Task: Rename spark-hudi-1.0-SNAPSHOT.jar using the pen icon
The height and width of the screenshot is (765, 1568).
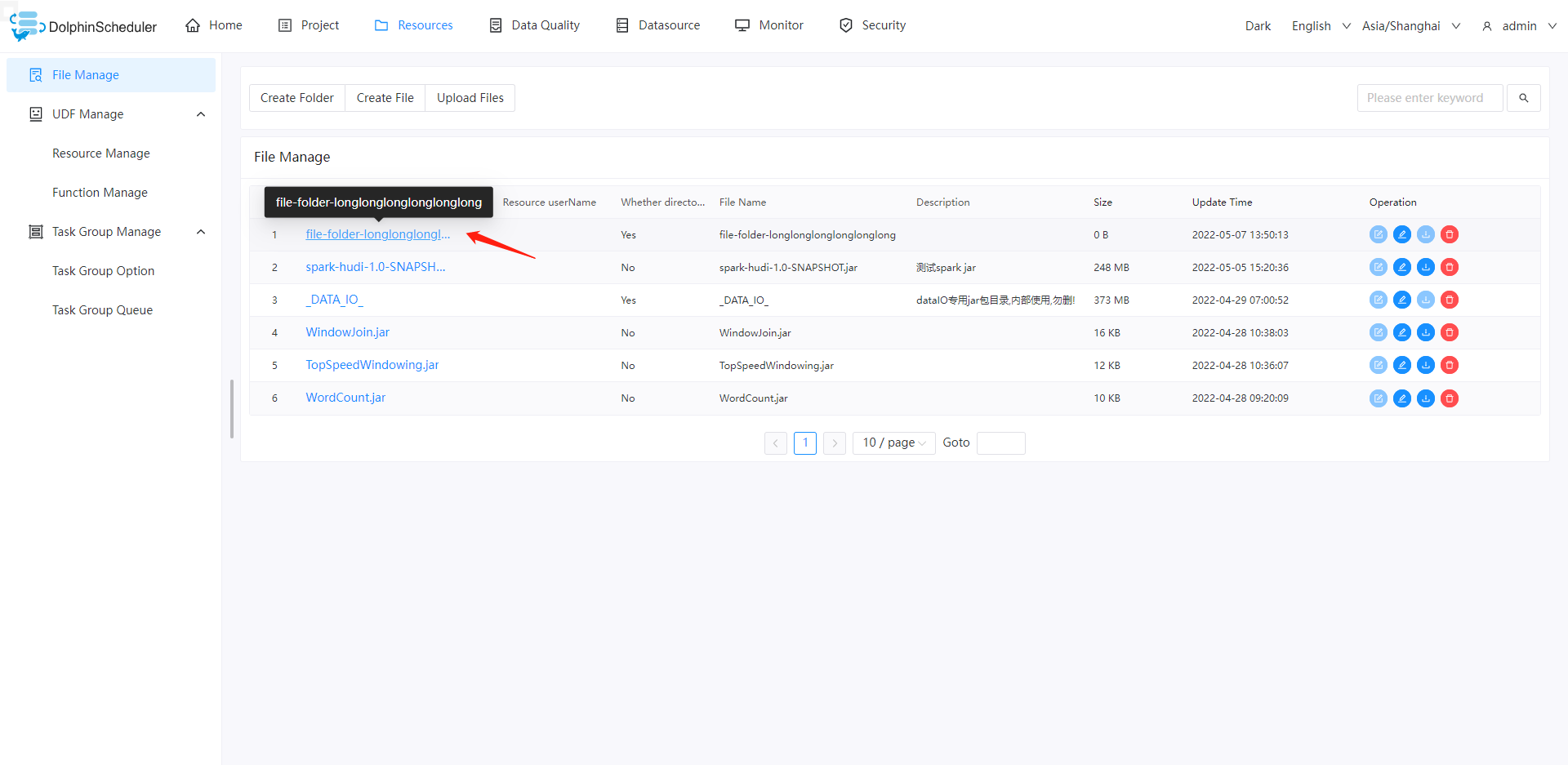Action: coord(1402,267)
